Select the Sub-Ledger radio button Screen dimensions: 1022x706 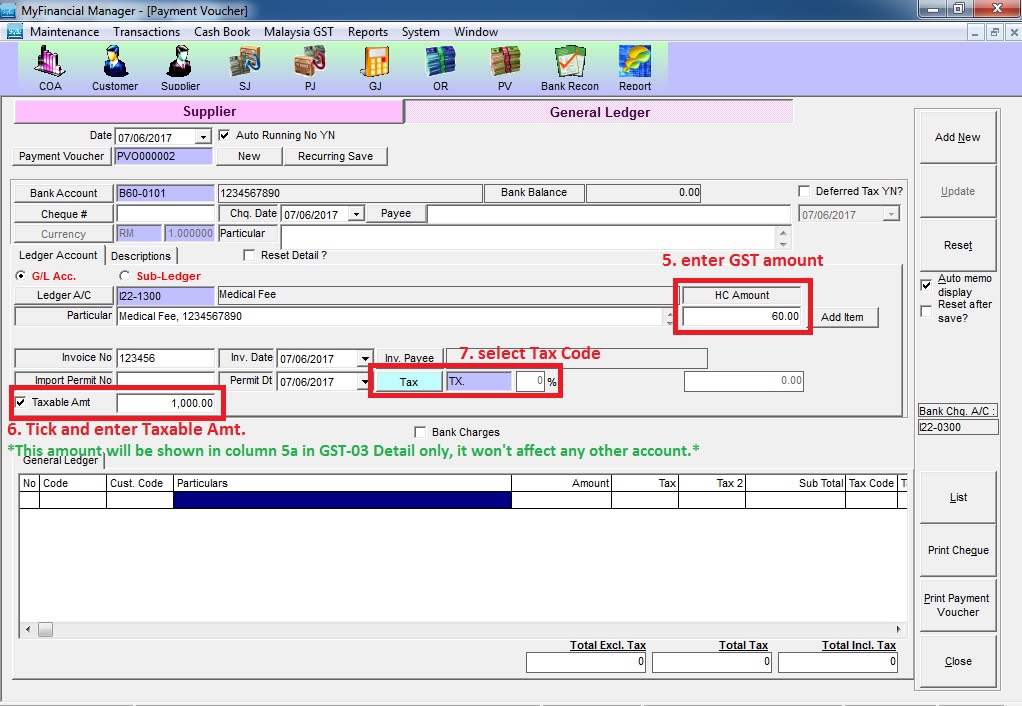click(x=125, y=276)
